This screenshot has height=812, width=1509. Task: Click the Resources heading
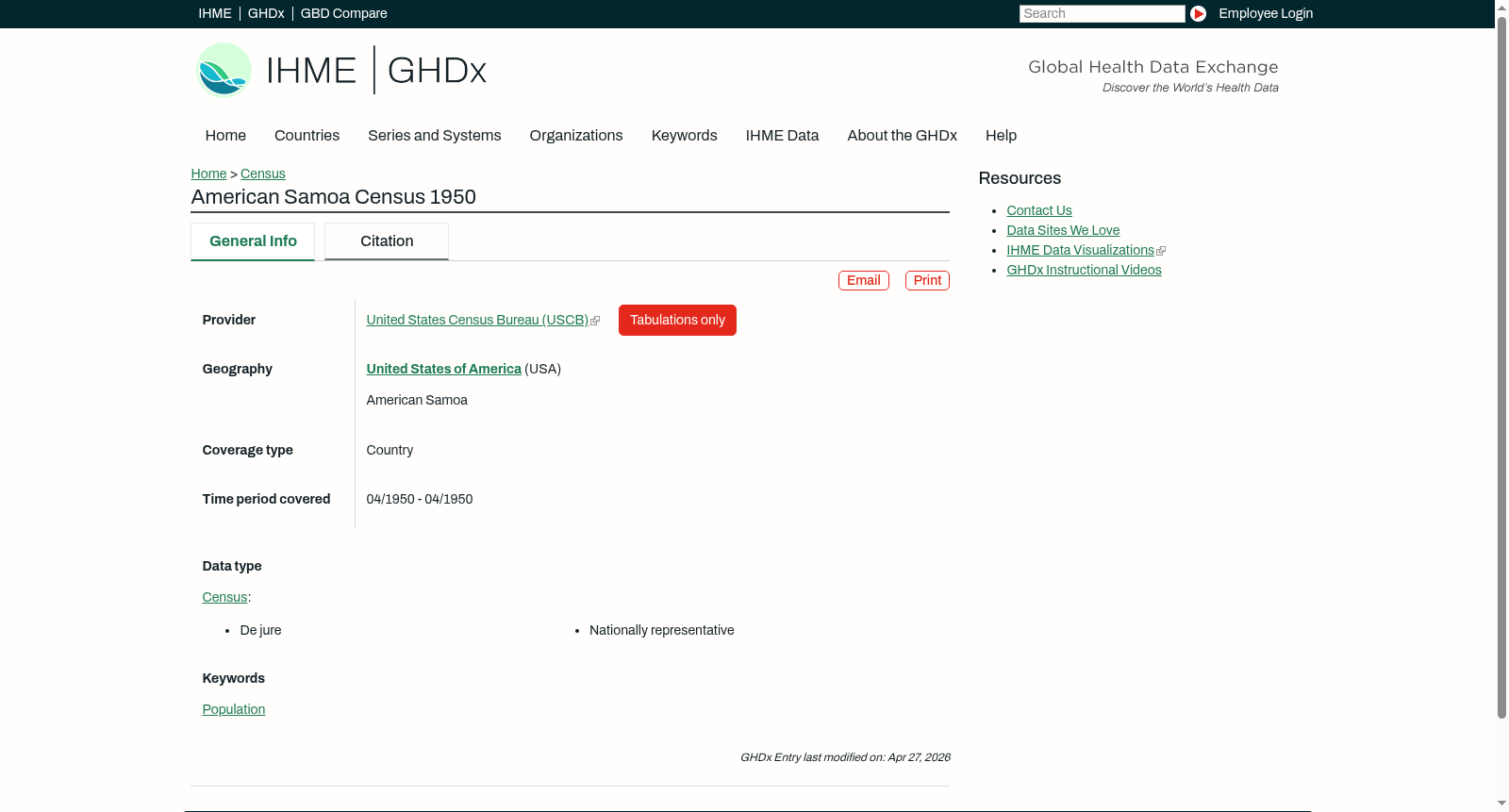[x=1020, y=178]
